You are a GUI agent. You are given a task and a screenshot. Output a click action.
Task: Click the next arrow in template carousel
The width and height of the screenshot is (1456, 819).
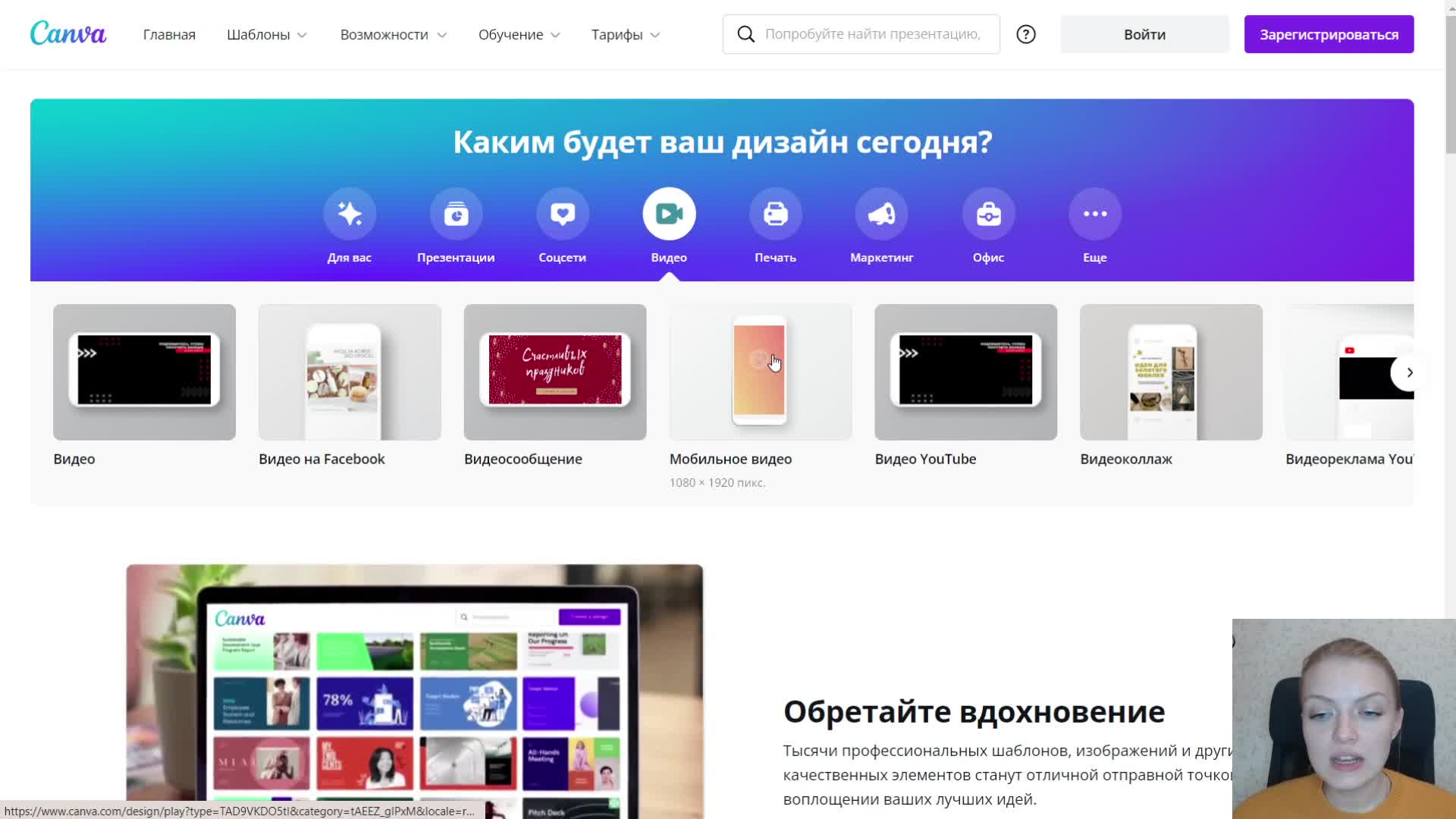[1409, 372]
